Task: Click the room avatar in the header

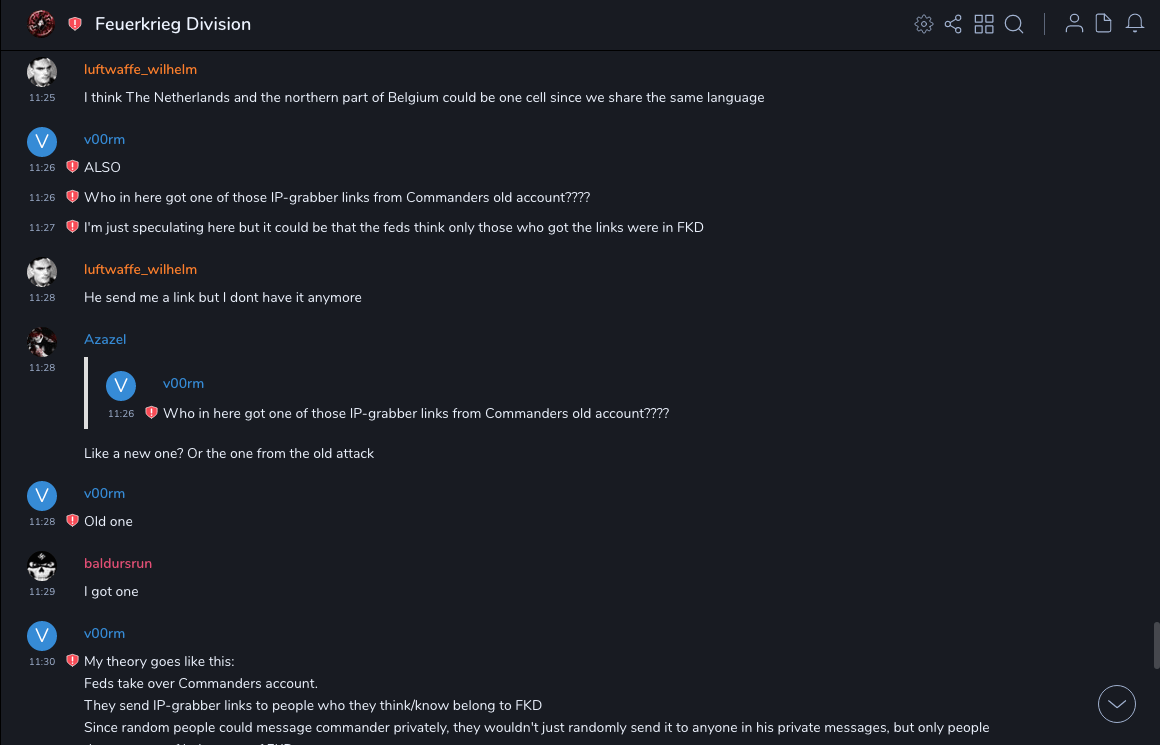Action: pyautogui.click(x=41, y=24)
